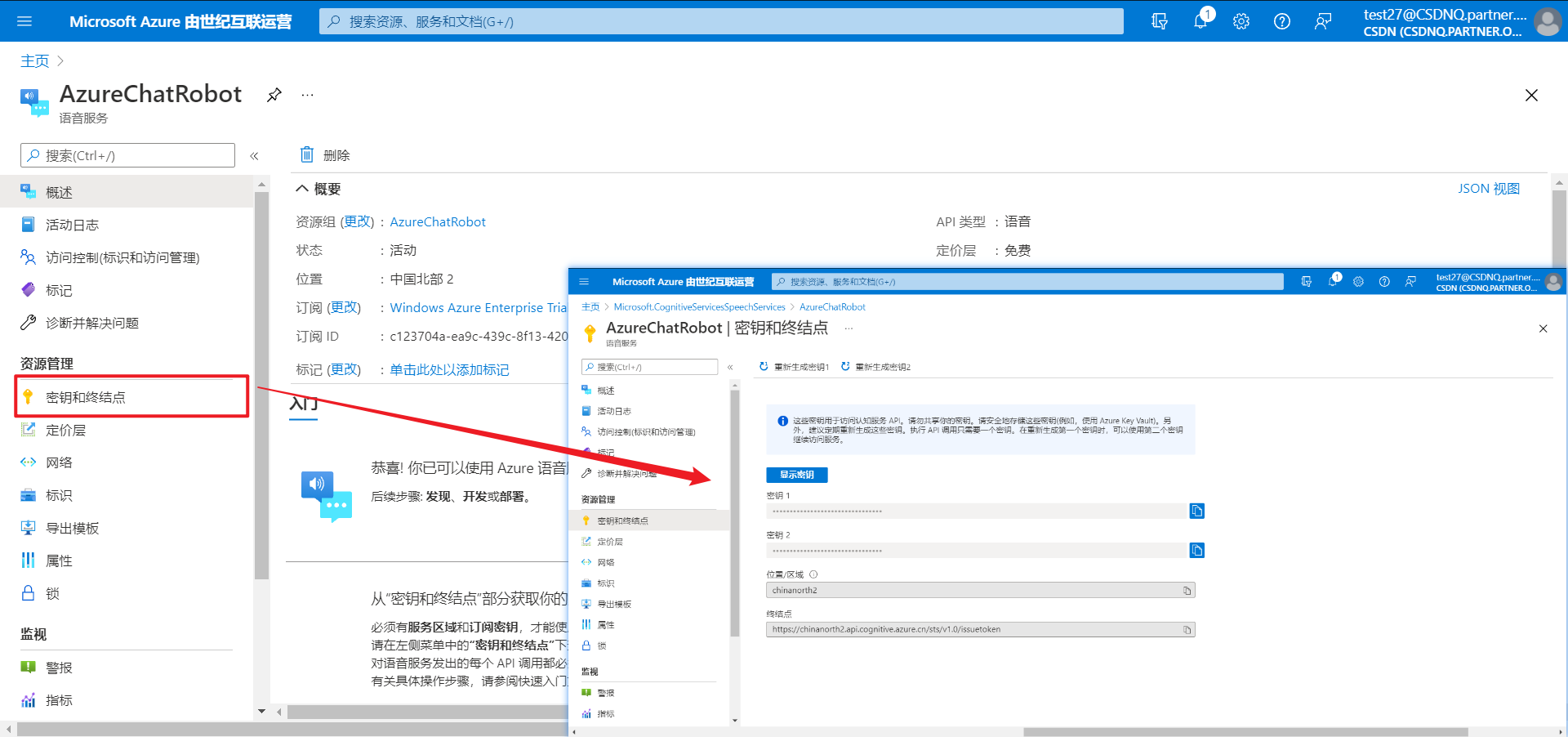The width and height of the screenshot is (1568, 737).
Task: Select 密钥和终结点 in the inset sidebar
Action: click(649, 520)
